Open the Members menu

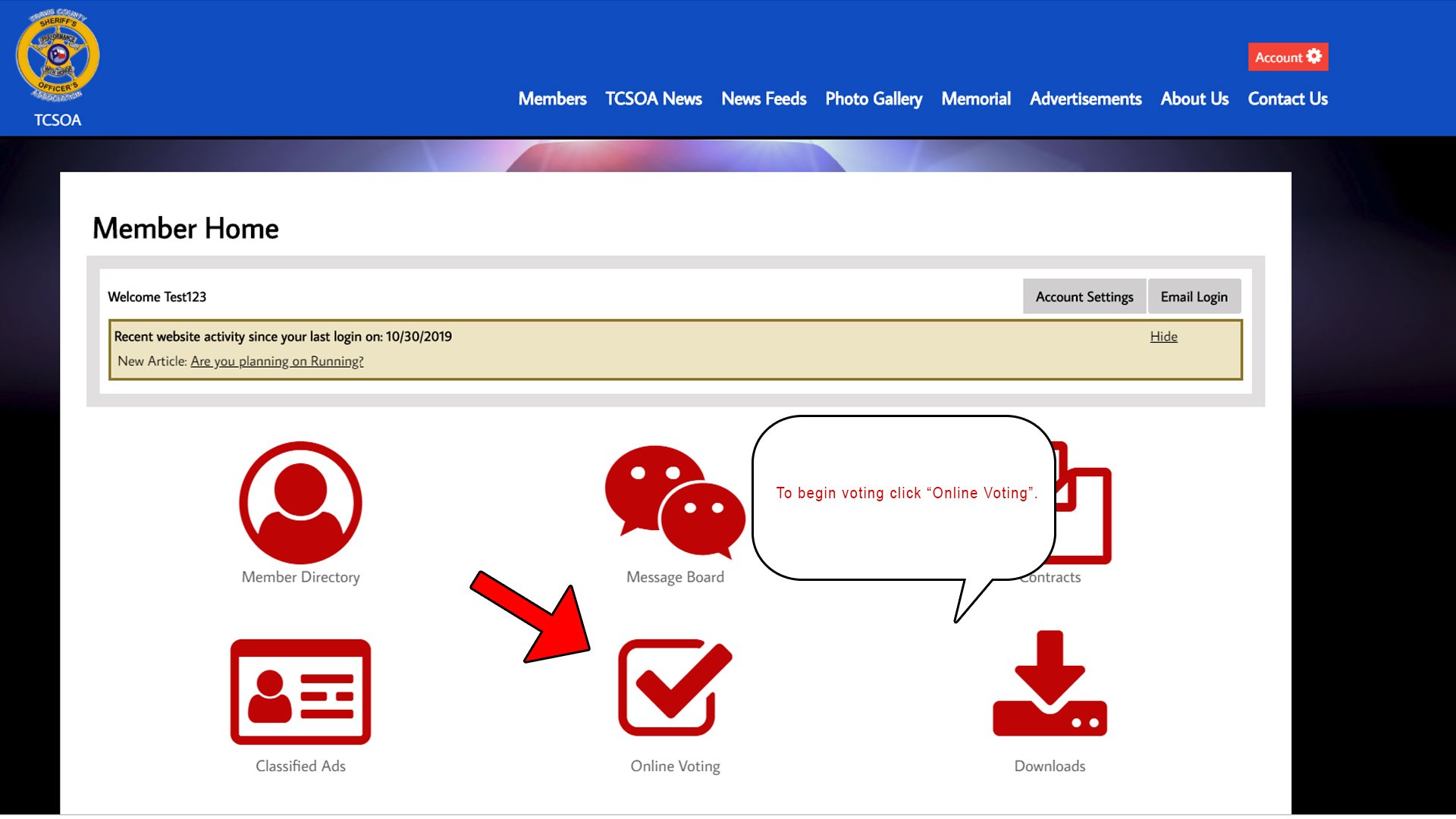552,99
